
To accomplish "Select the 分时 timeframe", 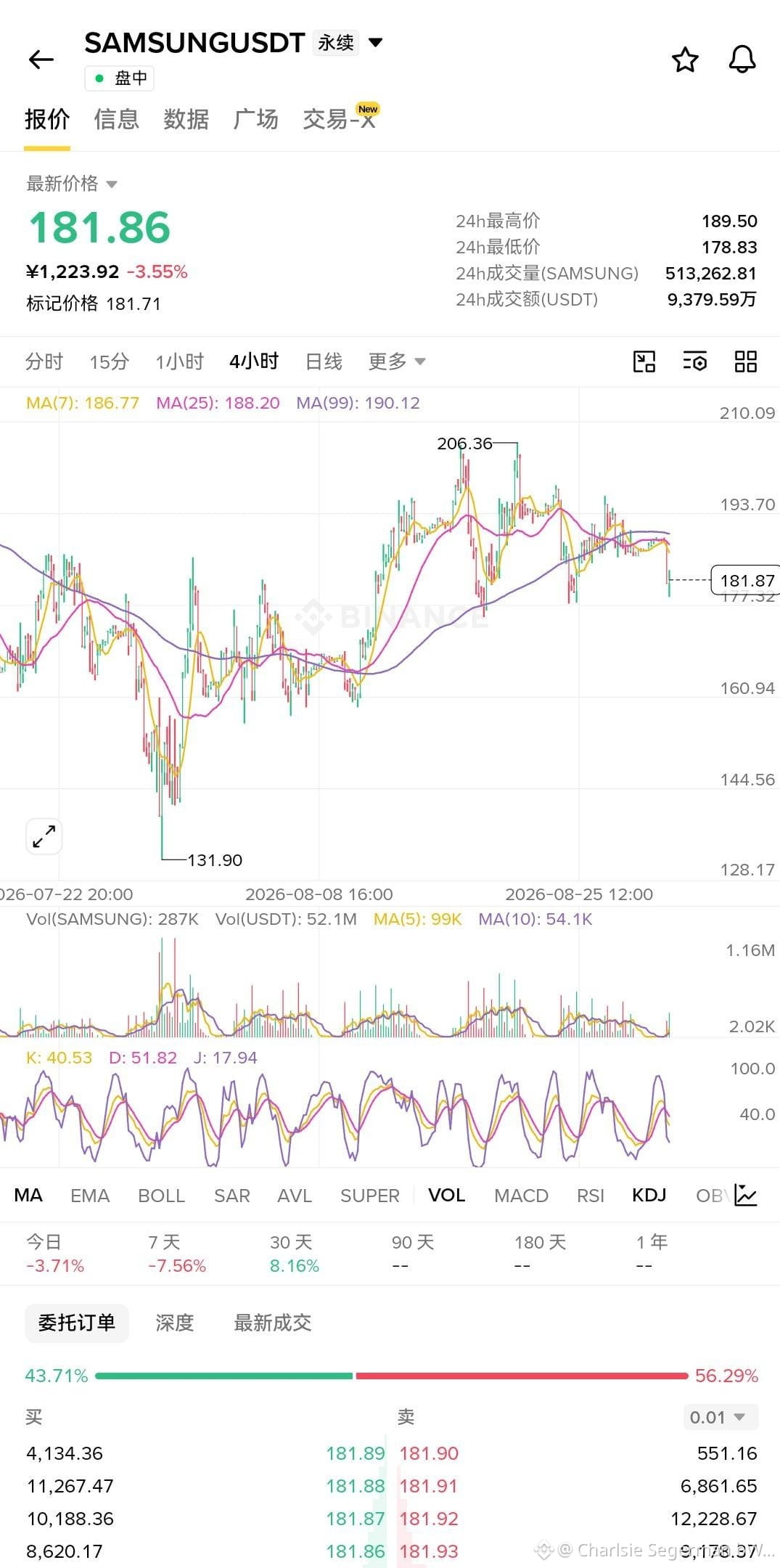I will click(x=44, y=361).
